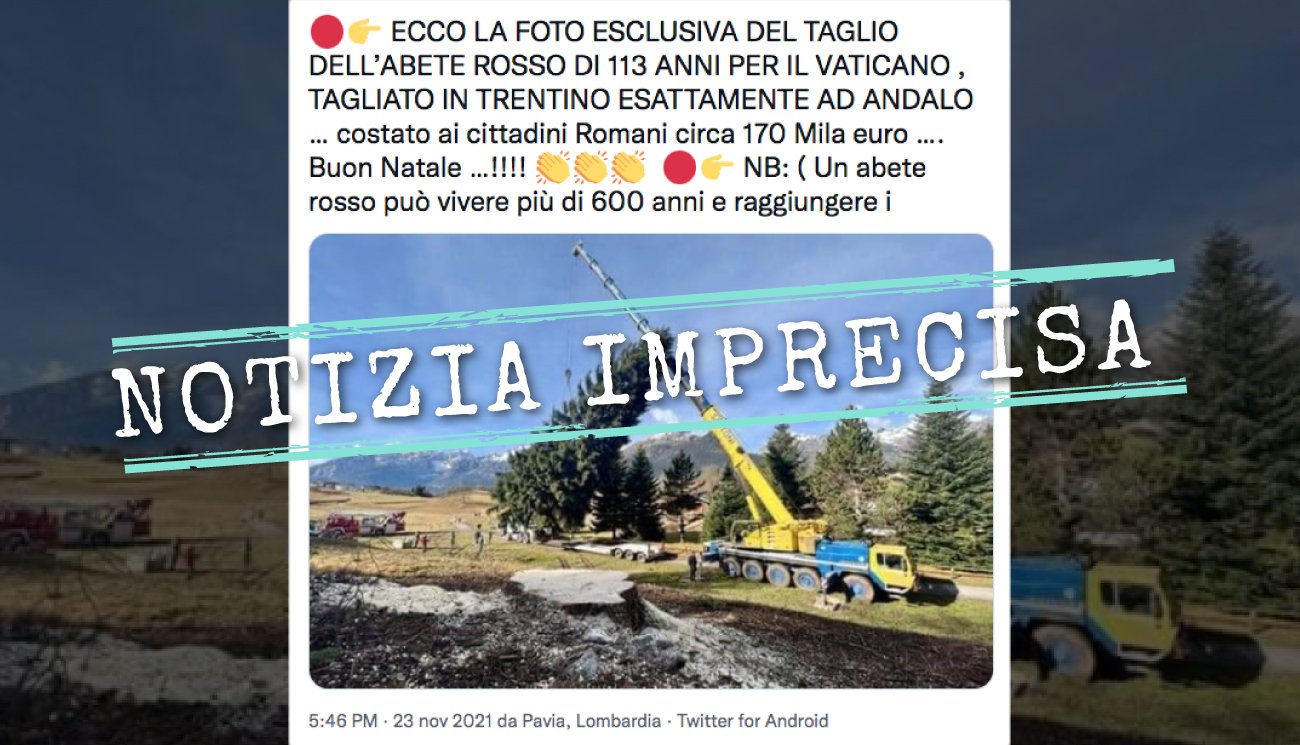Open the tweet's attached crane photo

point(651,461)
